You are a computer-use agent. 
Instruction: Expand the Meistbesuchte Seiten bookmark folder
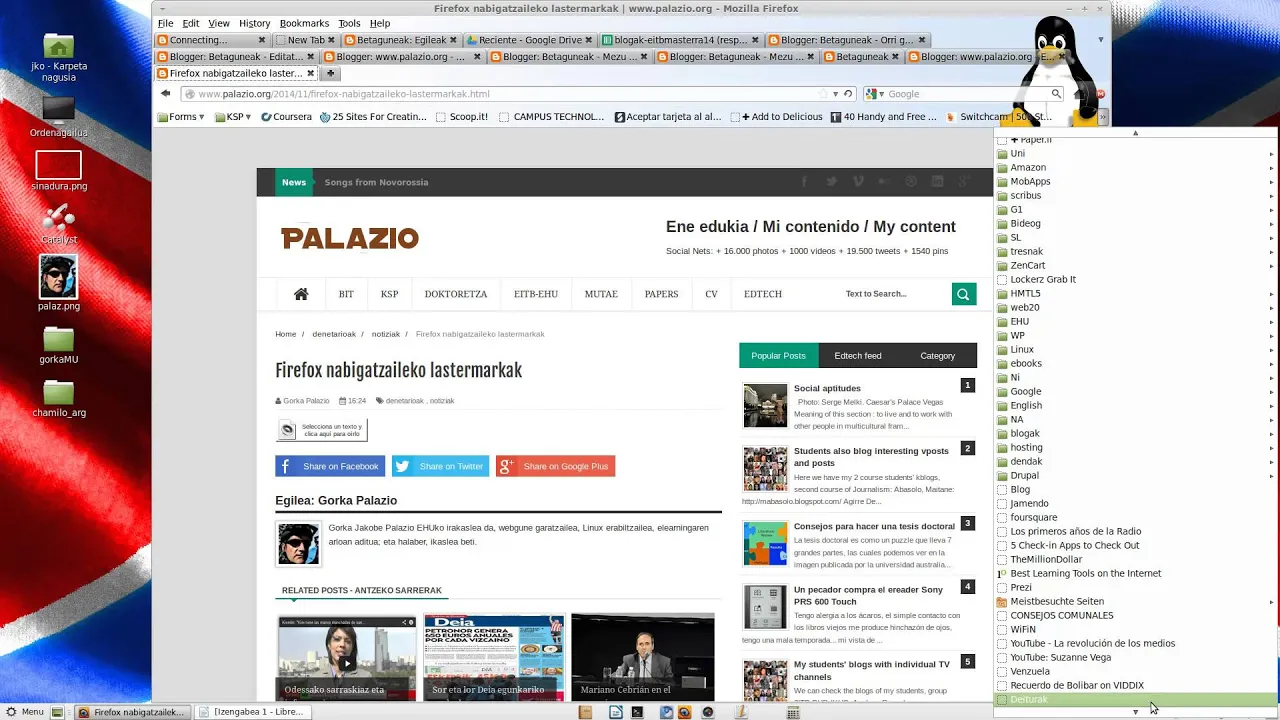point(1134,602)
